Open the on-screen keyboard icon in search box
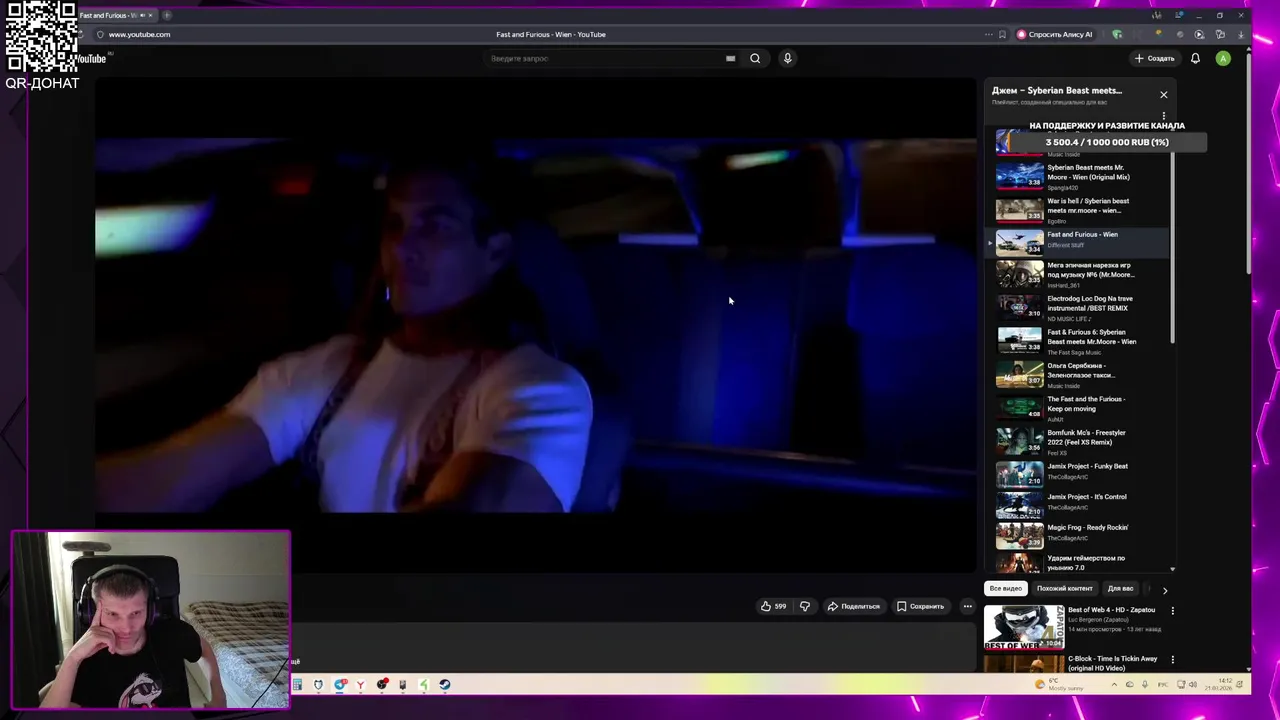This screenshot has height=720, width=1280. (730, 58)
